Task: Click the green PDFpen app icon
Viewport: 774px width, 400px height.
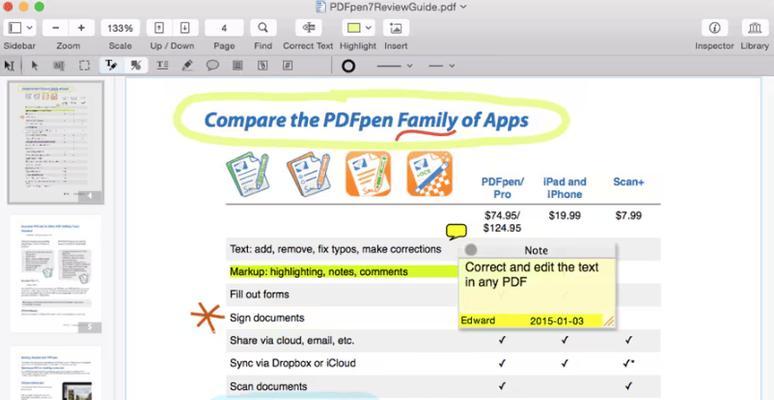Action: tap(248, 175)
